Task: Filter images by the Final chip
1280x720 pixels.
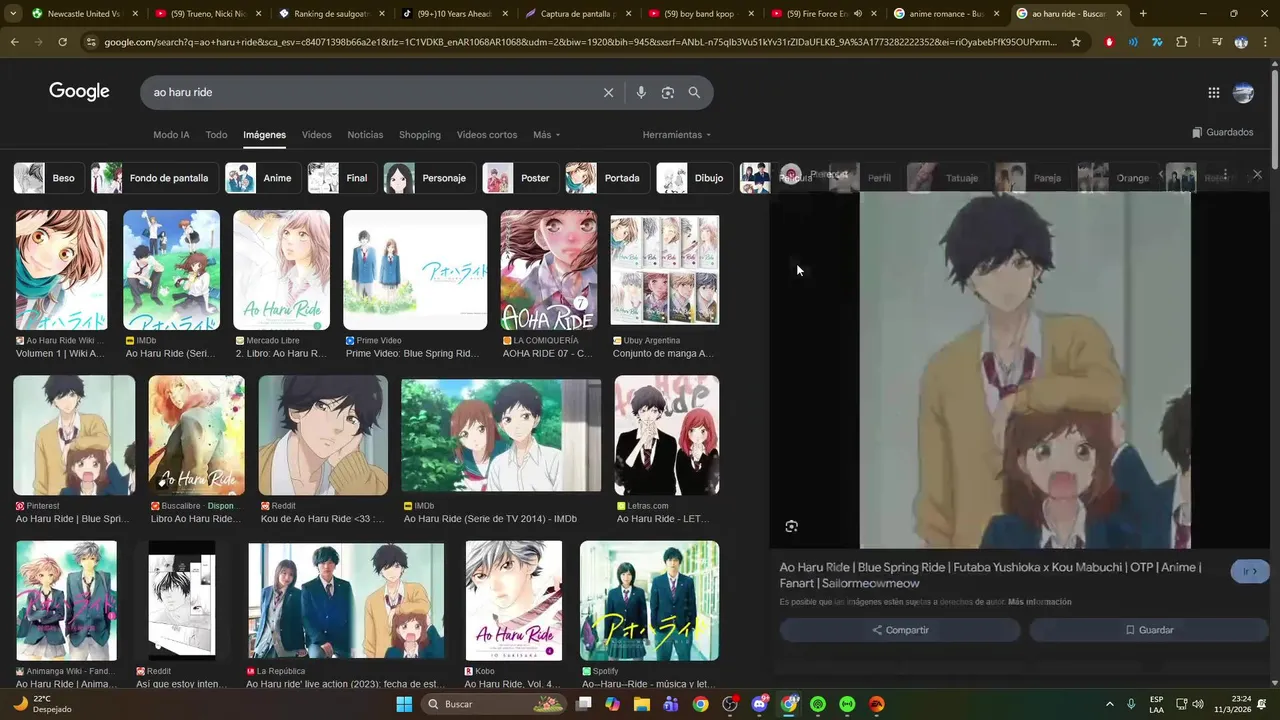Action: pos(342,178)
